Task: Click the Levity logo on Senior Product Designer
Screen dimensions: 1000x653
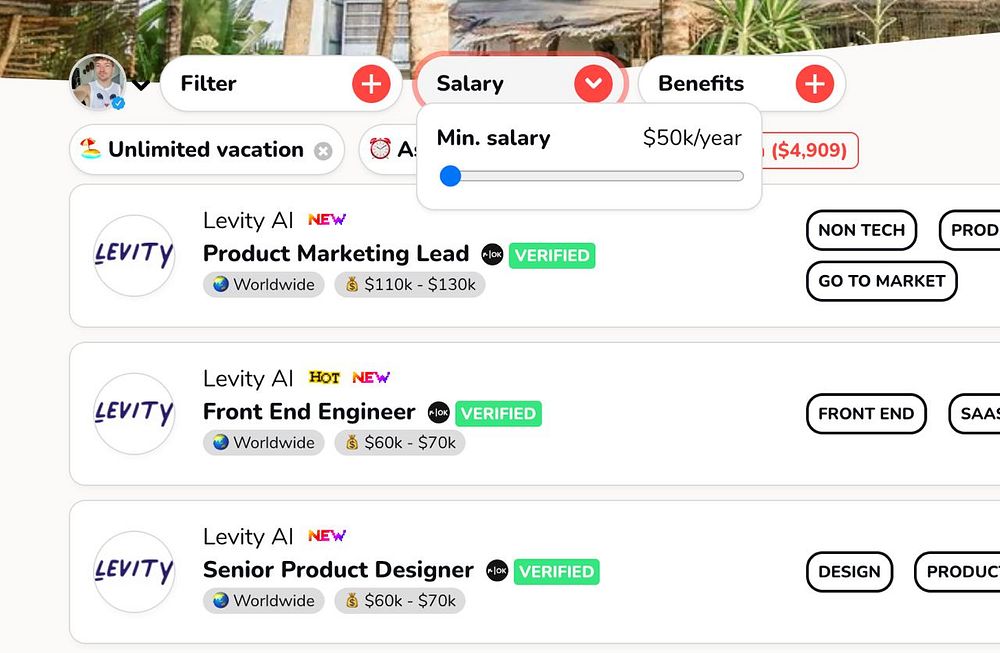Action: 134,571
